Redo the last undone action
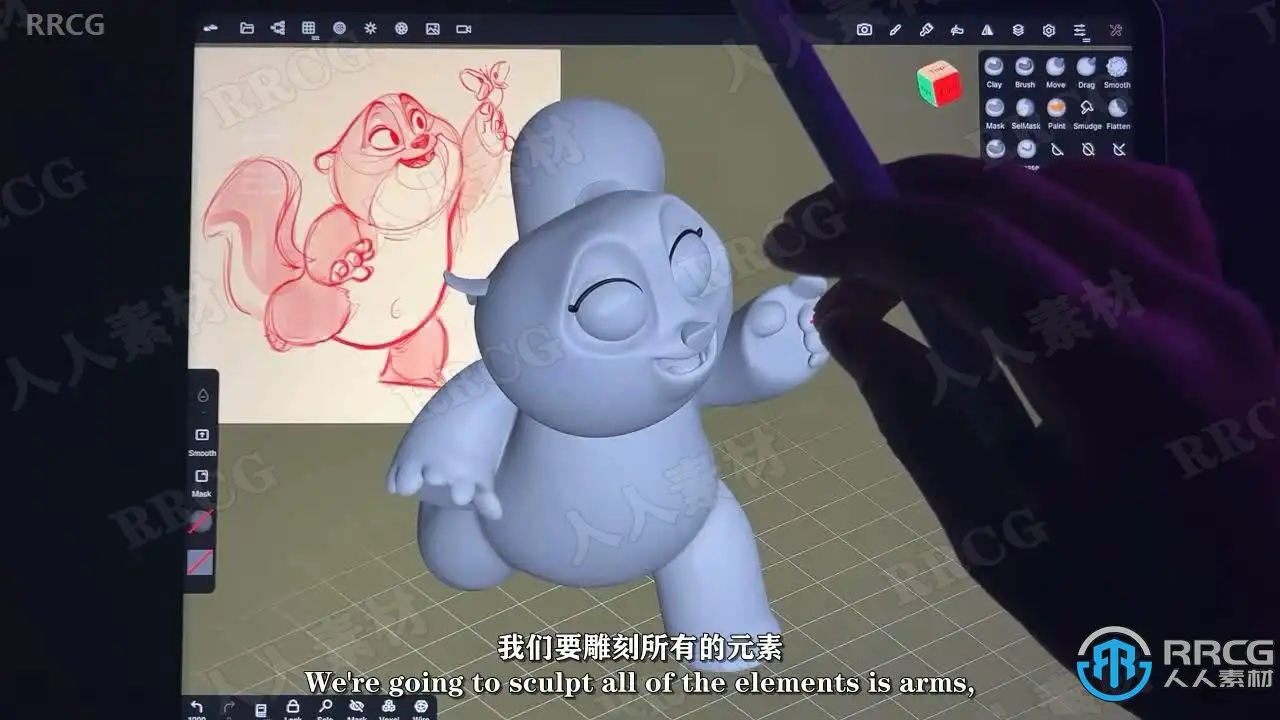The height and width of the screenshot is (720, 1280). [229, 710]
